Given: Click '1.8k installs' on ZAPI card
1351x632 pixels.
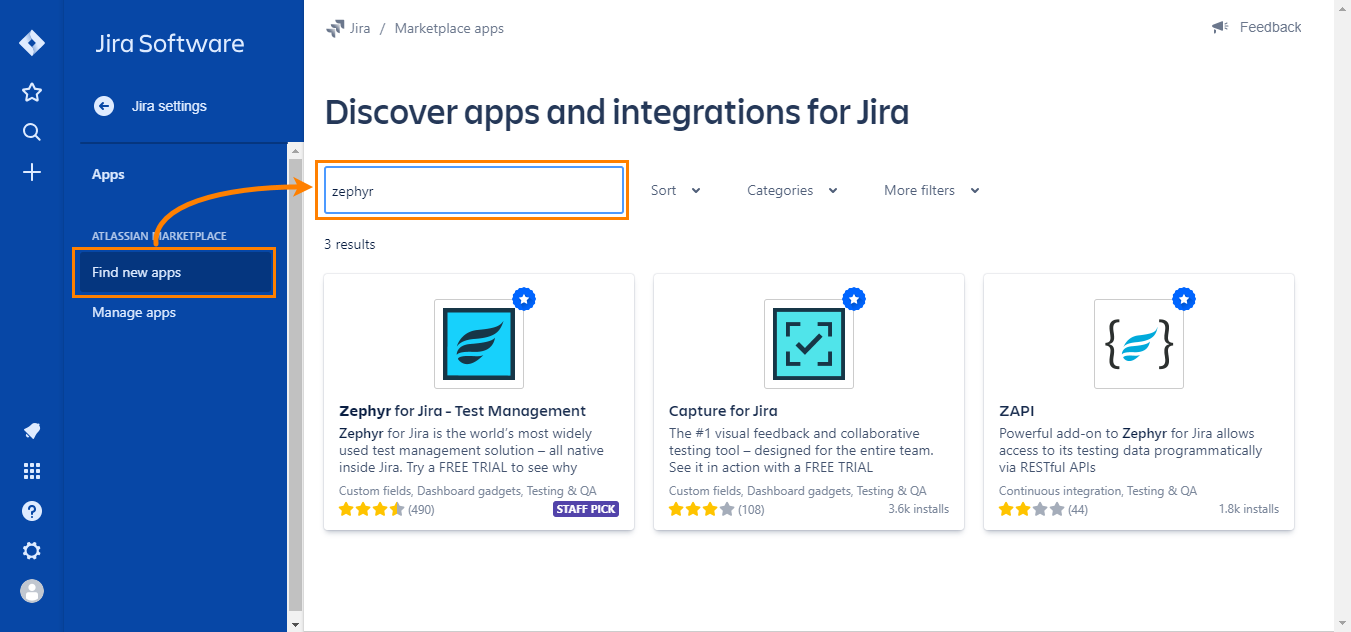Looking at the screenshot, I should pos(1248,509).
